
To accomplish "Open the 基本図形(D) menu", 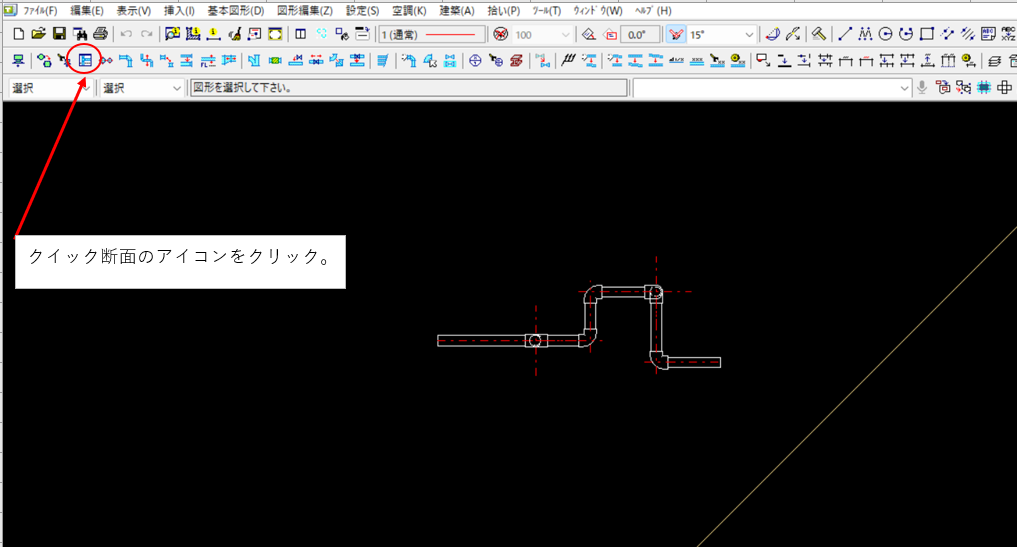I will [236, 10].
